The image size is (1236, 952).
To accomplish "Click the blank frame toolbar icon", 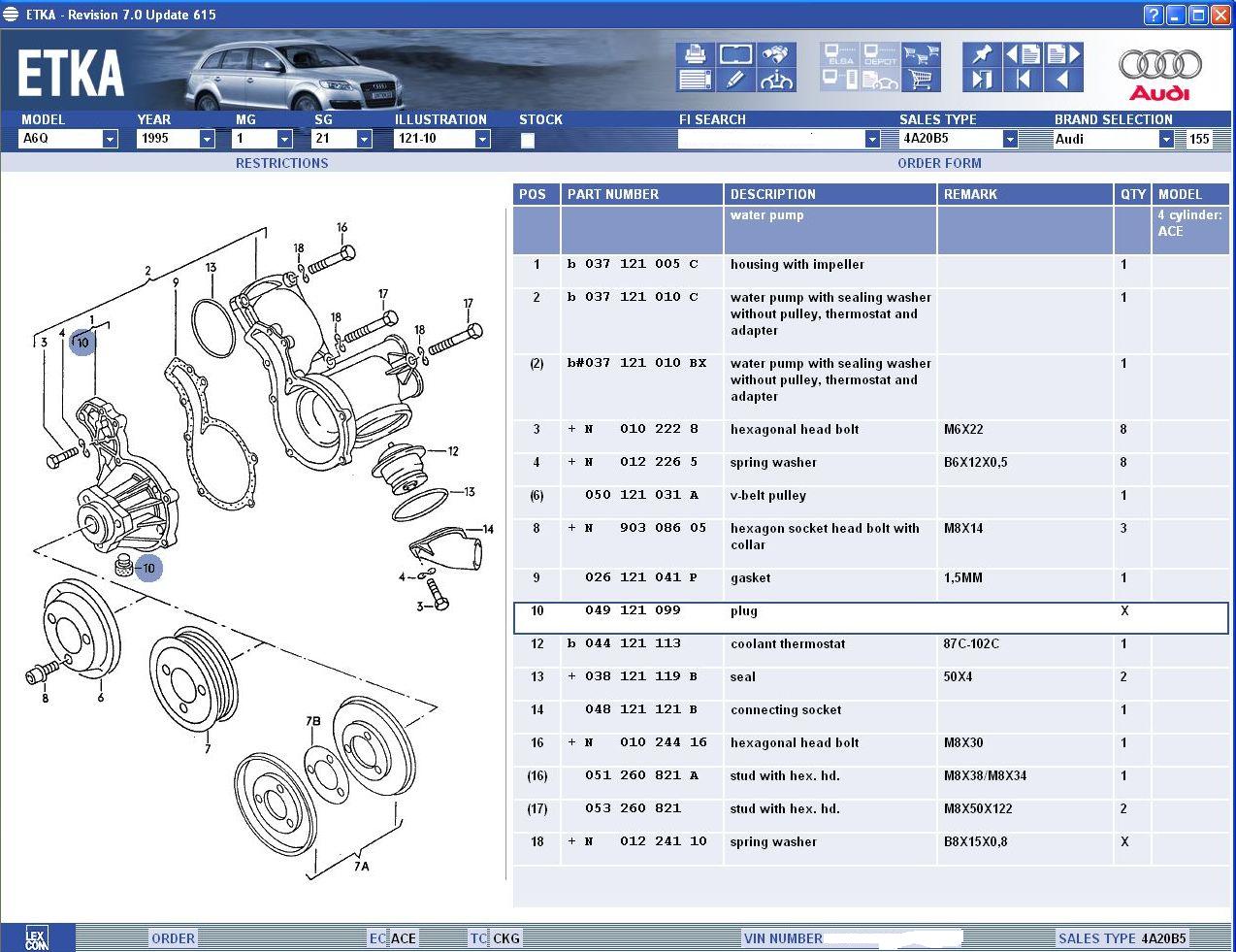I will coord(735,54).
